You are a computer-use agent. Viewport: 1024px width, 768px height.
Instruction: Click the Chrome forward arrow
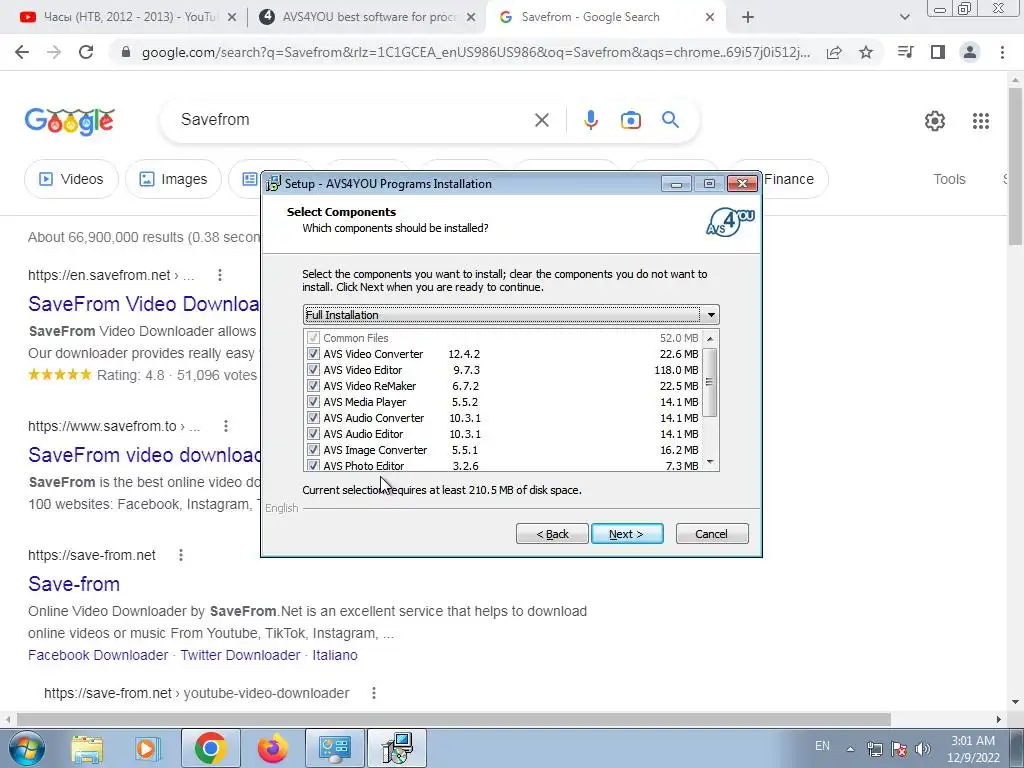point(54,52)
